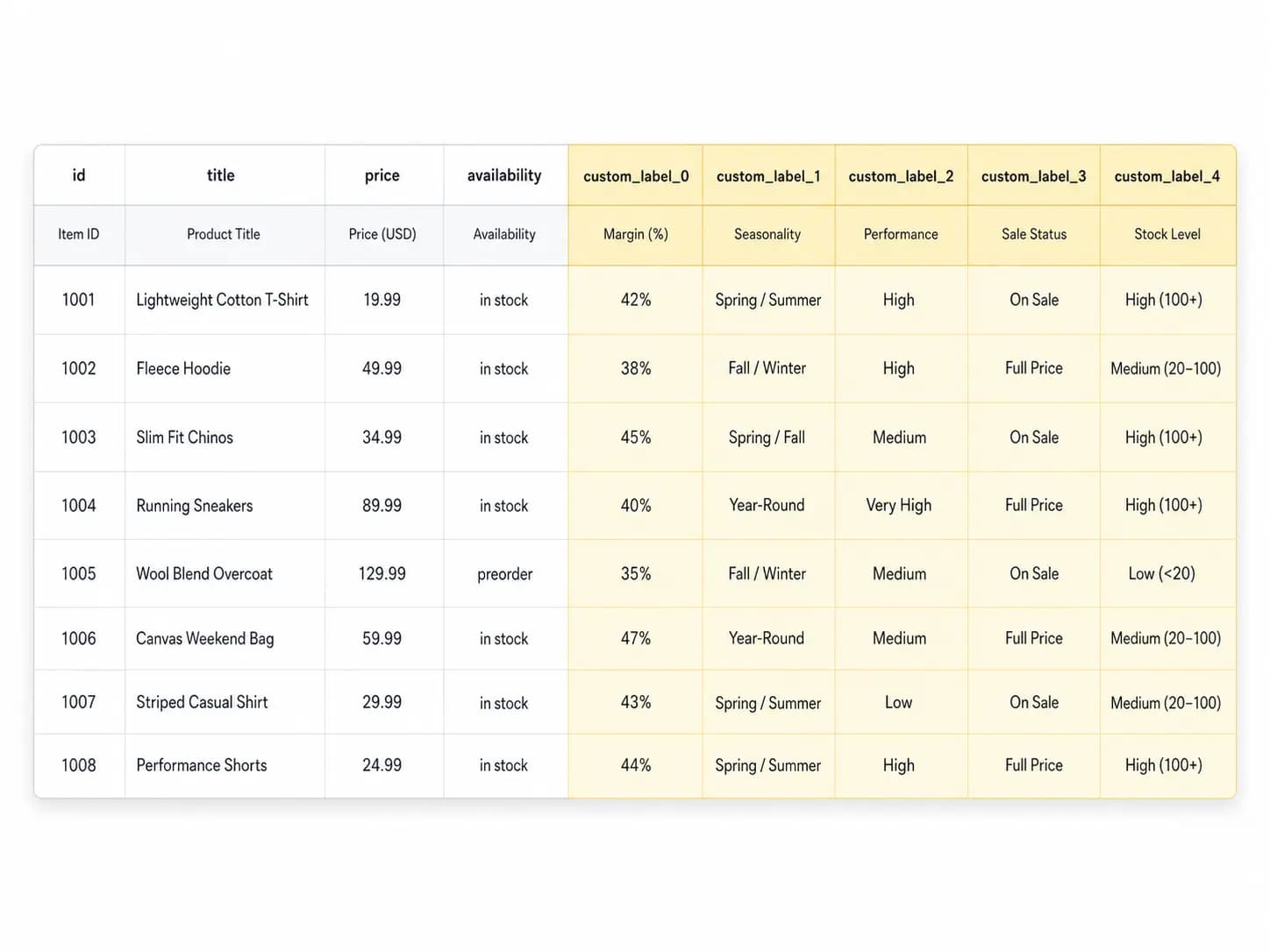Image resolution: width=1270 pixels, height=952 pixels.
Task: Select the Wool Blend Overcoat title
Action: pyautogui.click(x=204, y=573)
